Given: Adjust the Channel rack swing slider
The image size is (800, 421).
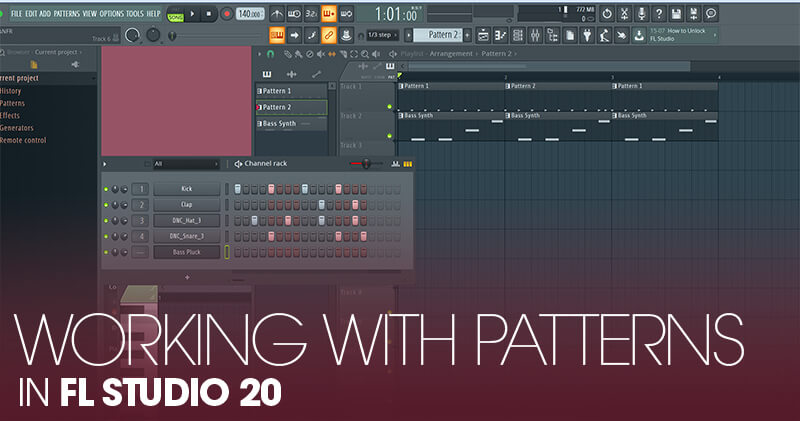Looking at the screenshot, I should coord(366,164).
